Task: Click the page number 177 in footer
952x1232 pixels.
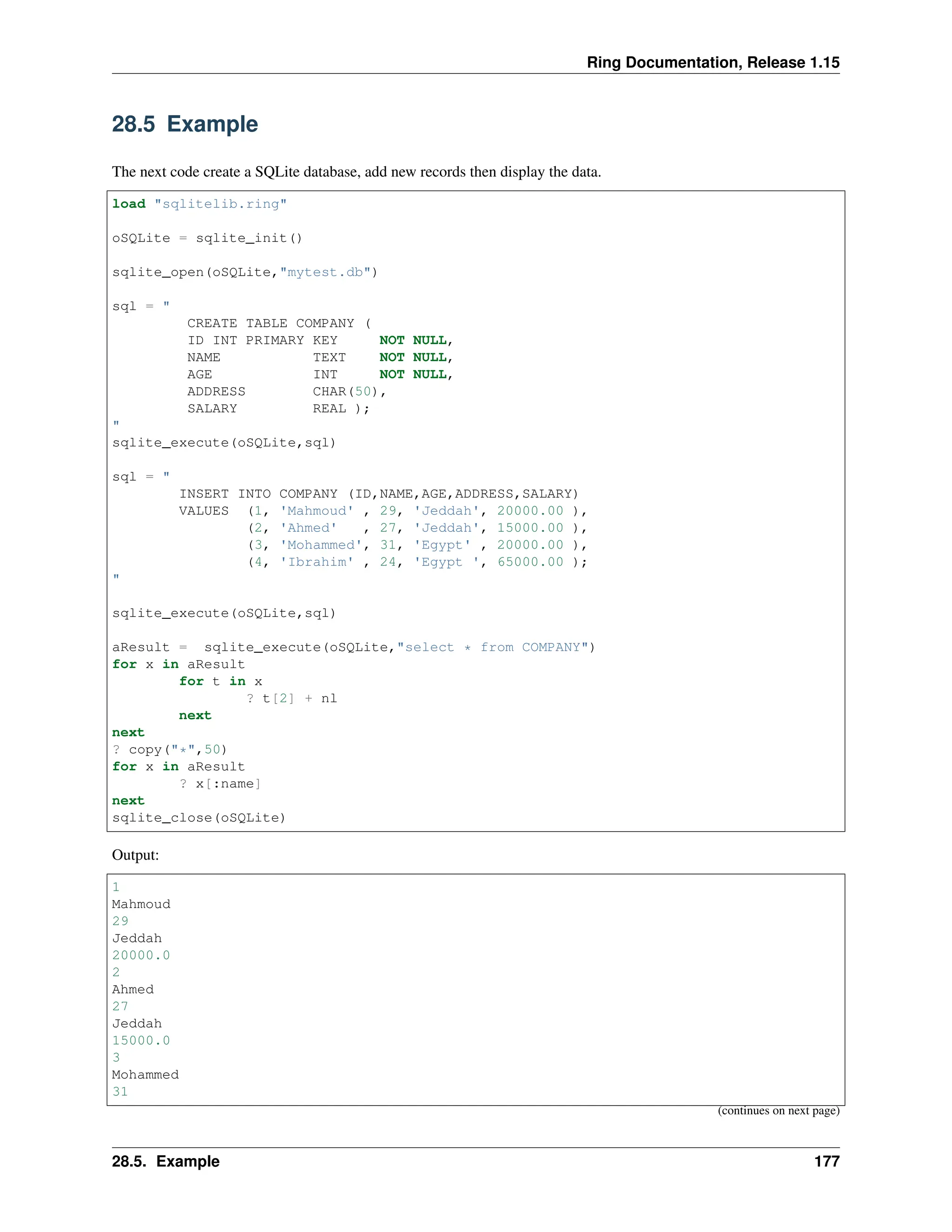Action: [x=826, y=1161]
